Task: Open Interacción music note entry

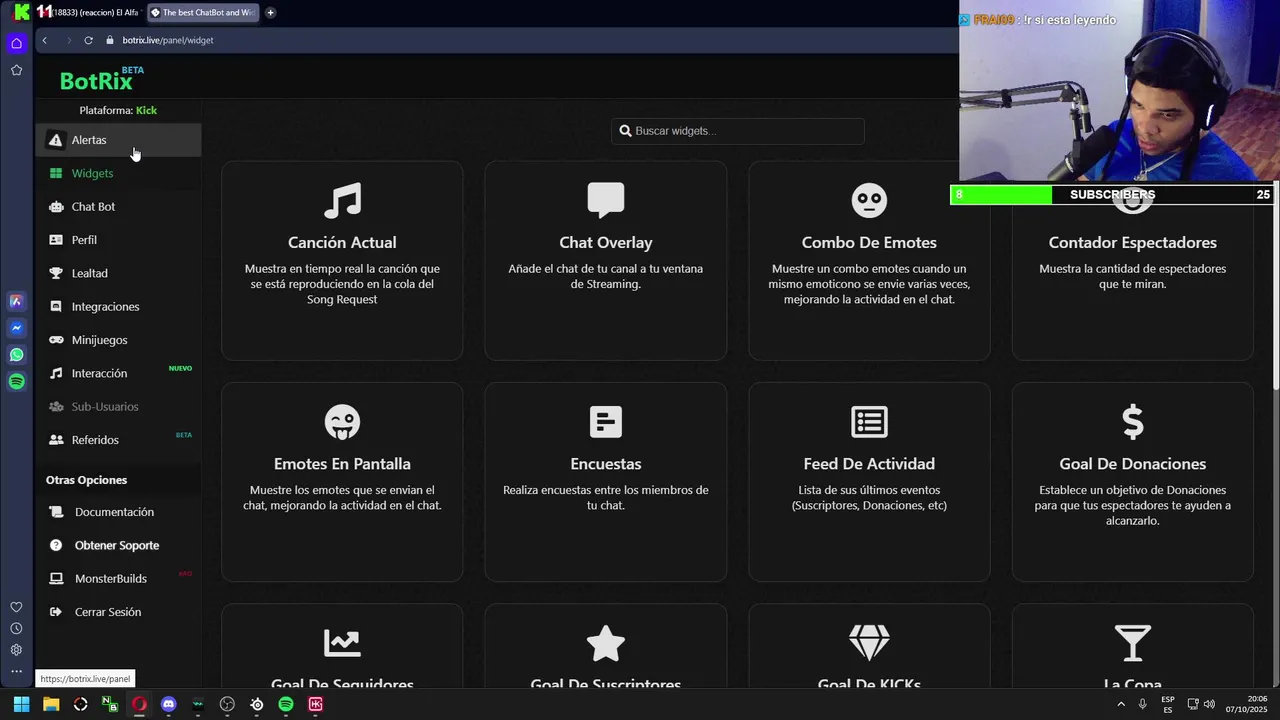Action: [x=119, y=373]
